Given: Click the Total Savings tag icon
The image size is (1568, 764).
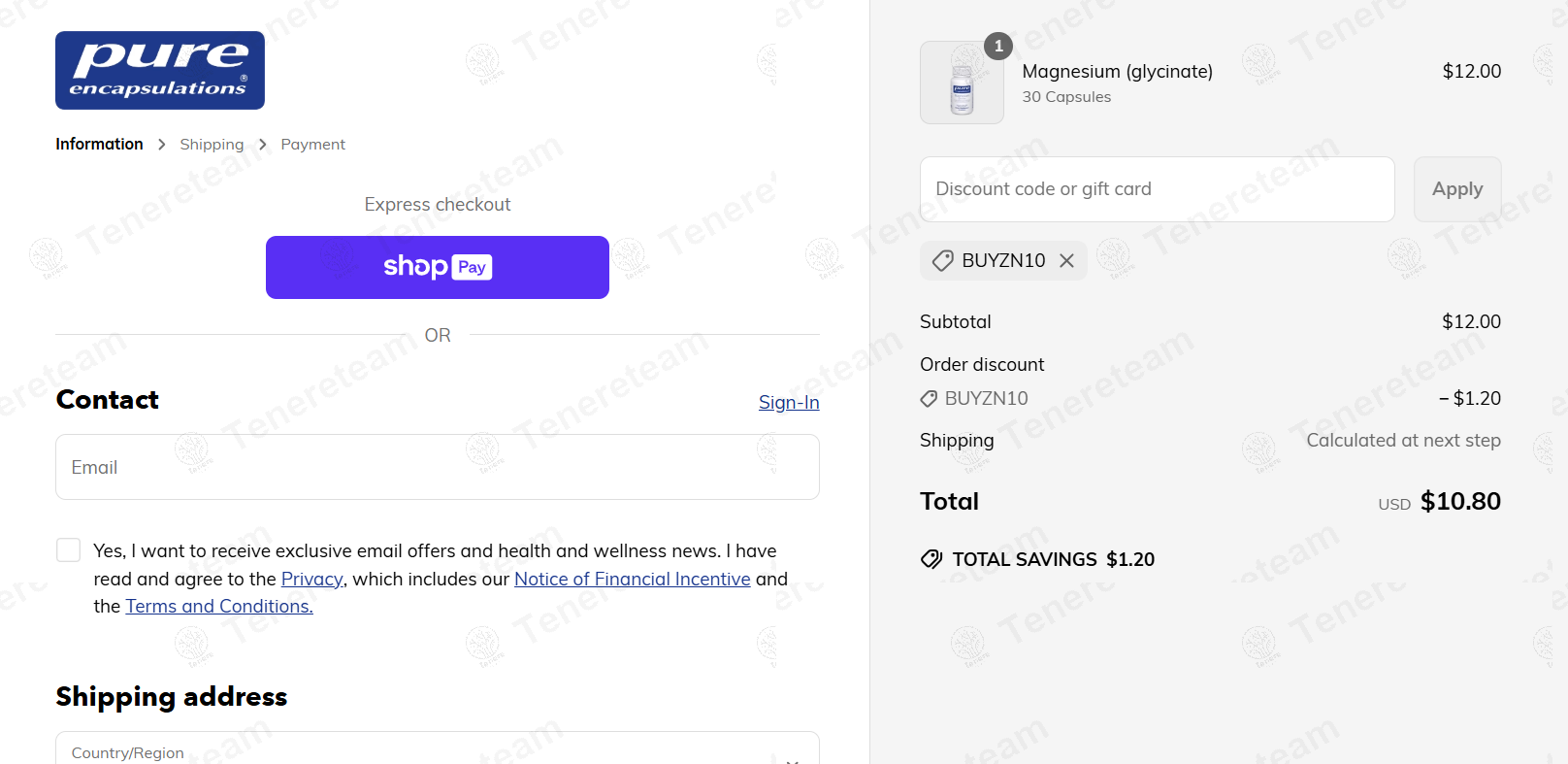Looking at the screenshot, I should click(x=931, y=559).
